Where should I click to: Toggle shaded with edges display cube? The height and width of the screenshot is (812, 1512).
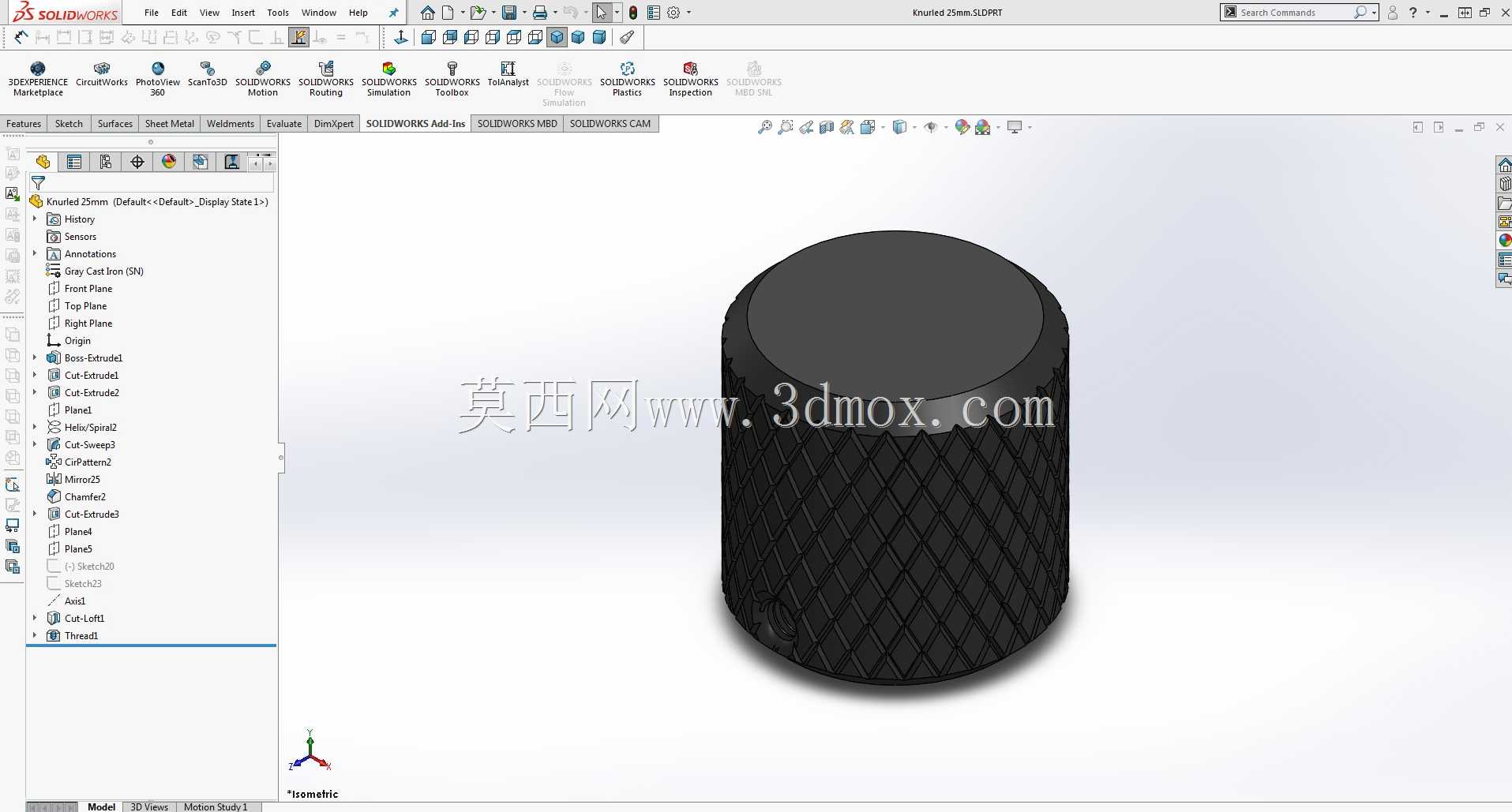[x=557, y=37]
